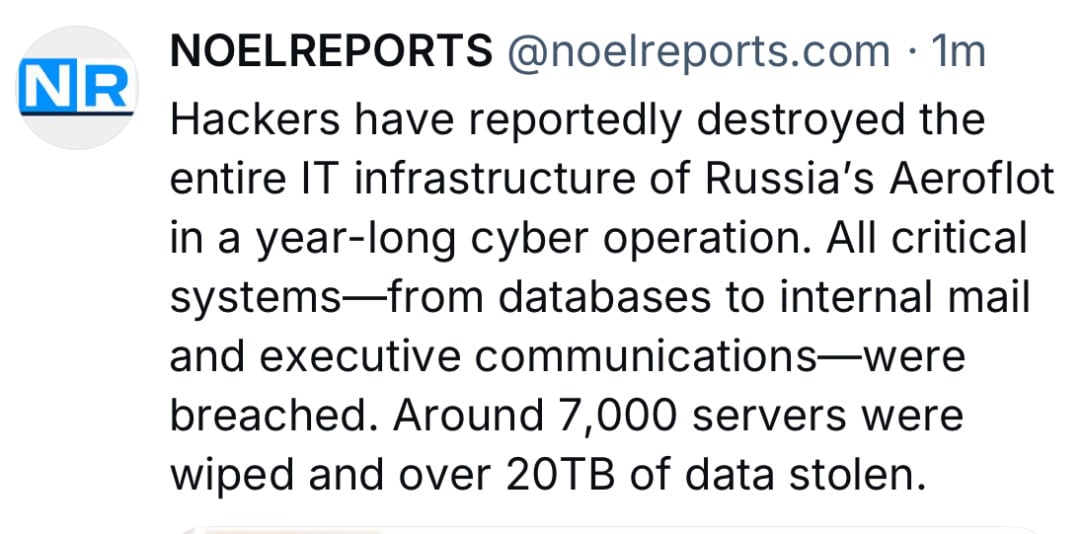Click the word infrastructure in the post
The image size is (1084, 534).
coord(494,179)
